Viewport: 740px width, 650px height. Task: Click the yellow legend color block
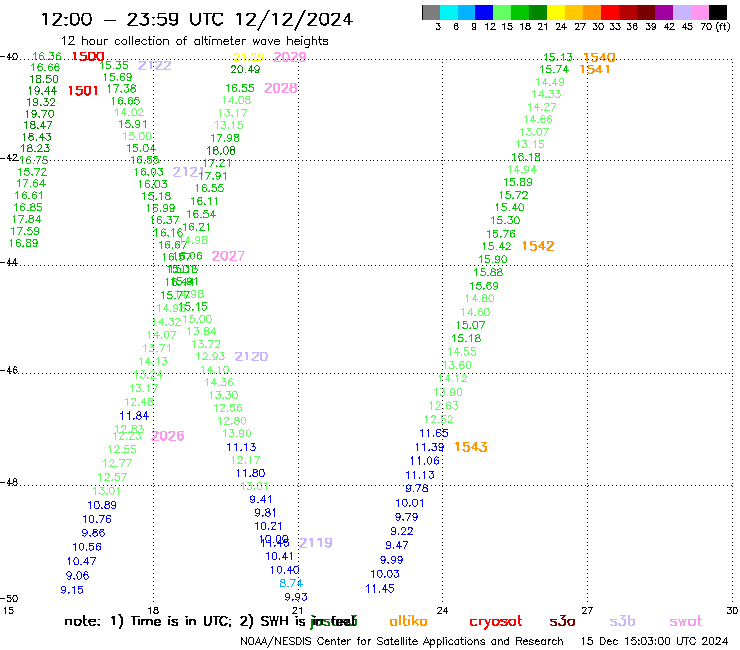pos(556,12)
